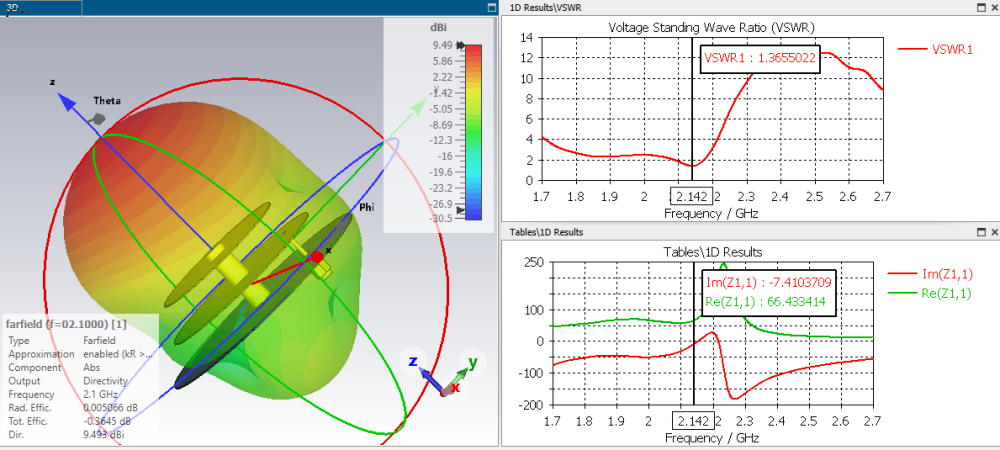Click the dBi color ramp bar

[474, 133]
